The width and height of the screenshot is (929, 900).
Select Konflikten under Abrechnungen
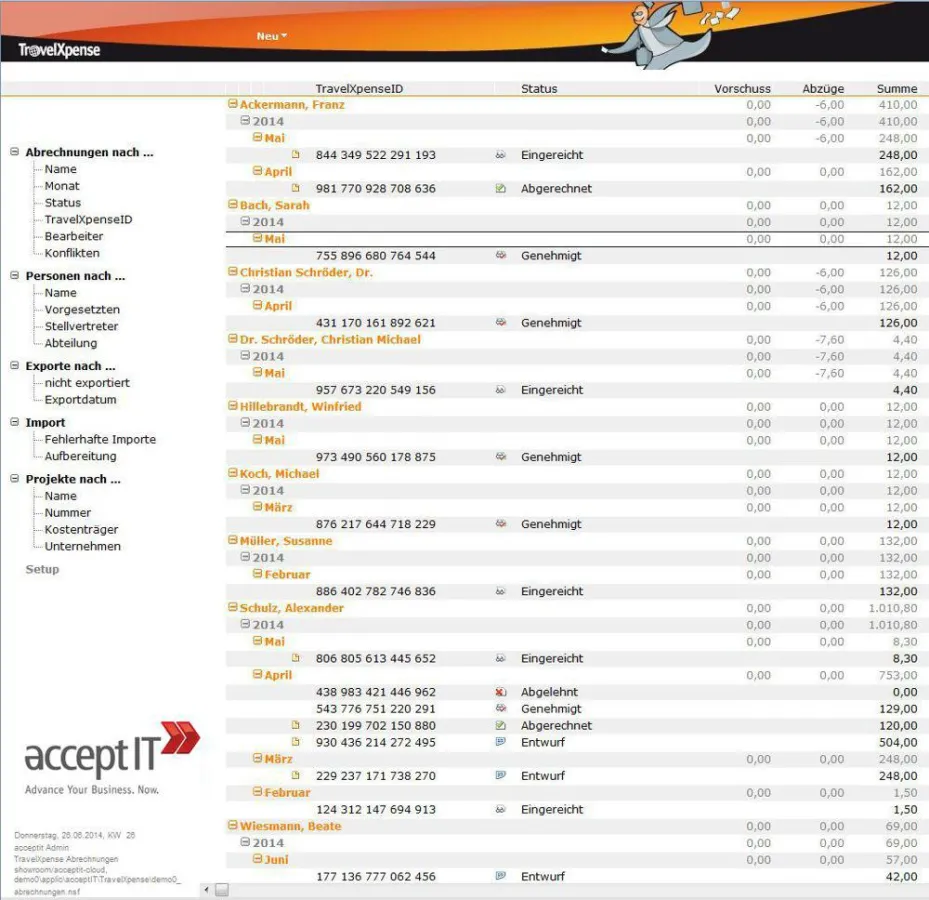pyautogui.click(x=72, y=253)
